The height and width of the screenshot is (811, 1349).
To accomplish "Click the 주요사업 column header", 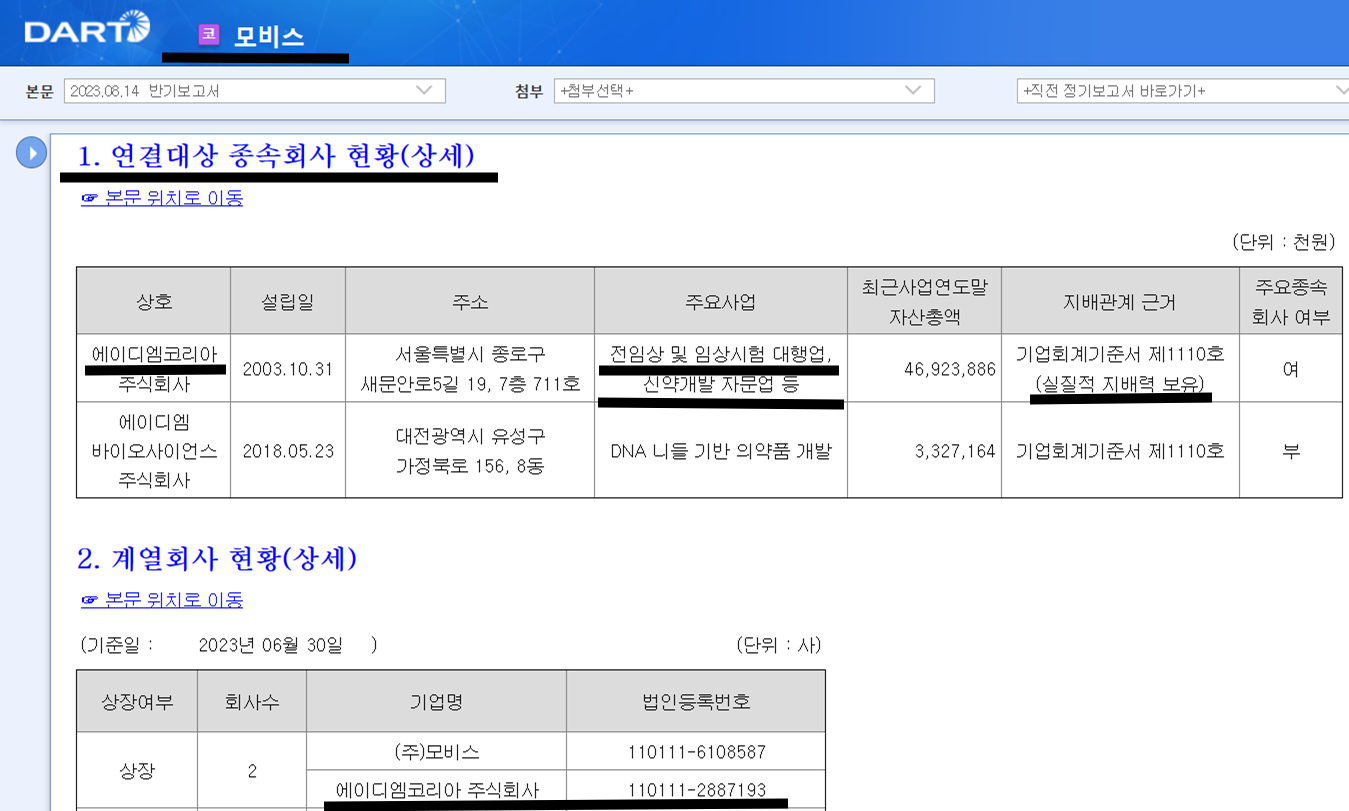I will 720,301.
